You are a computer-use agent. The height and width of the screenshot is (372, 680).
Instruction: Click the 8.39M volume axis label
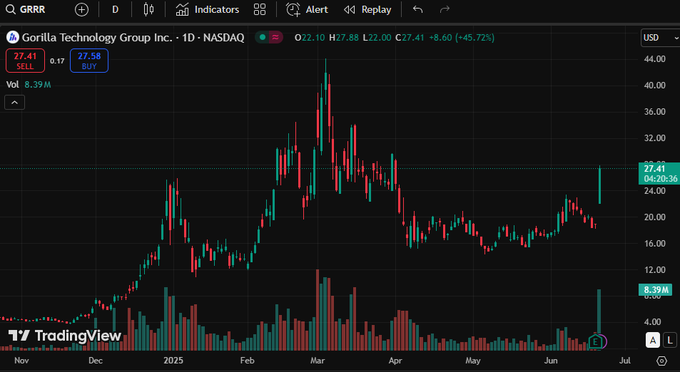tap(655, 290)
